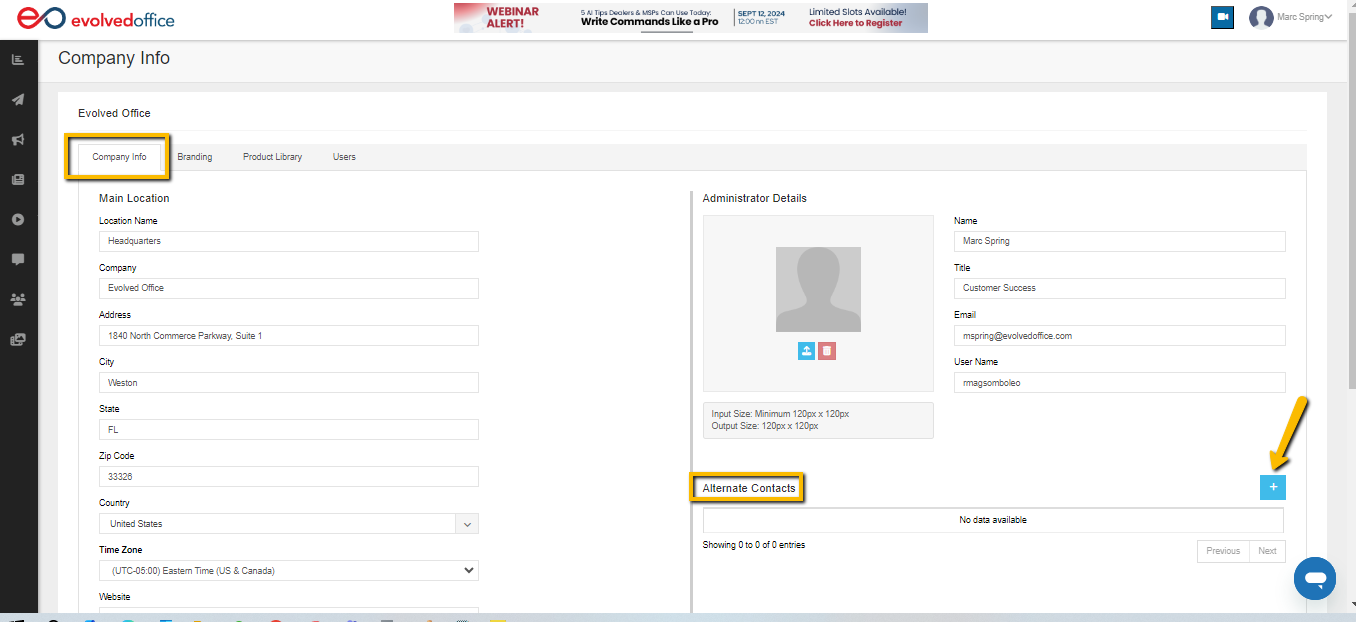Click the evolvedoffice logo

coord(95,19)
